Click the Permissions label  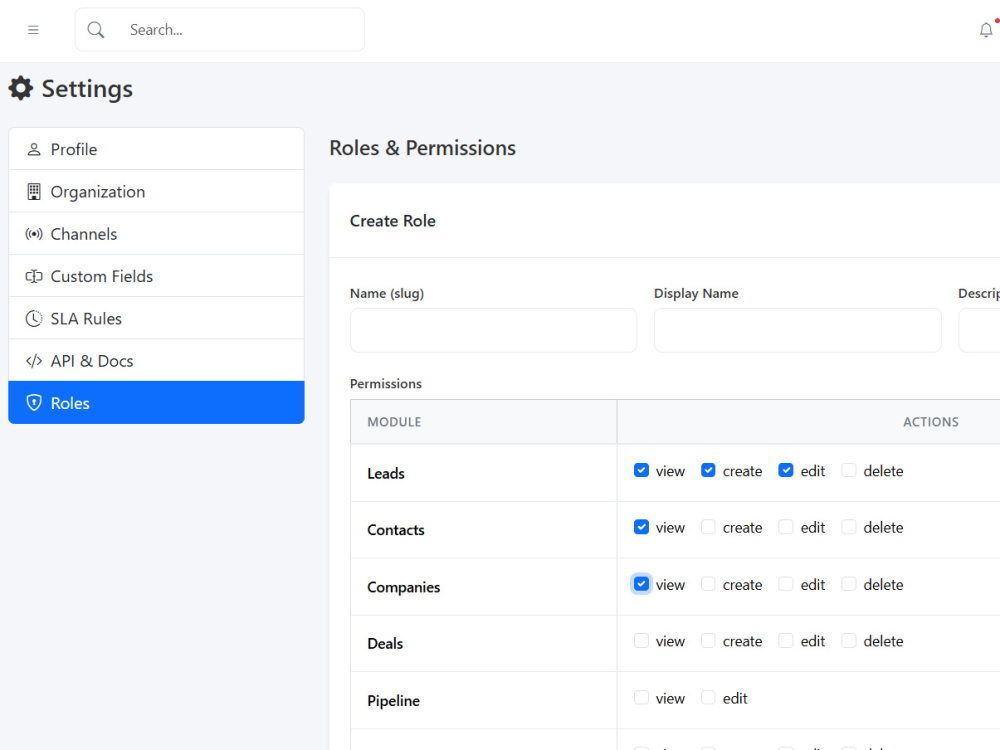coord(386,383)
